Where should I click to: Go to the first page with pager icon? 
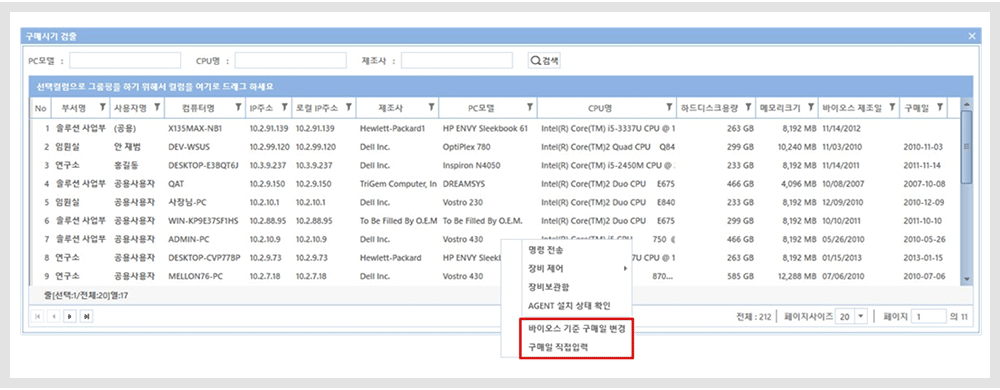coord(39,316)
